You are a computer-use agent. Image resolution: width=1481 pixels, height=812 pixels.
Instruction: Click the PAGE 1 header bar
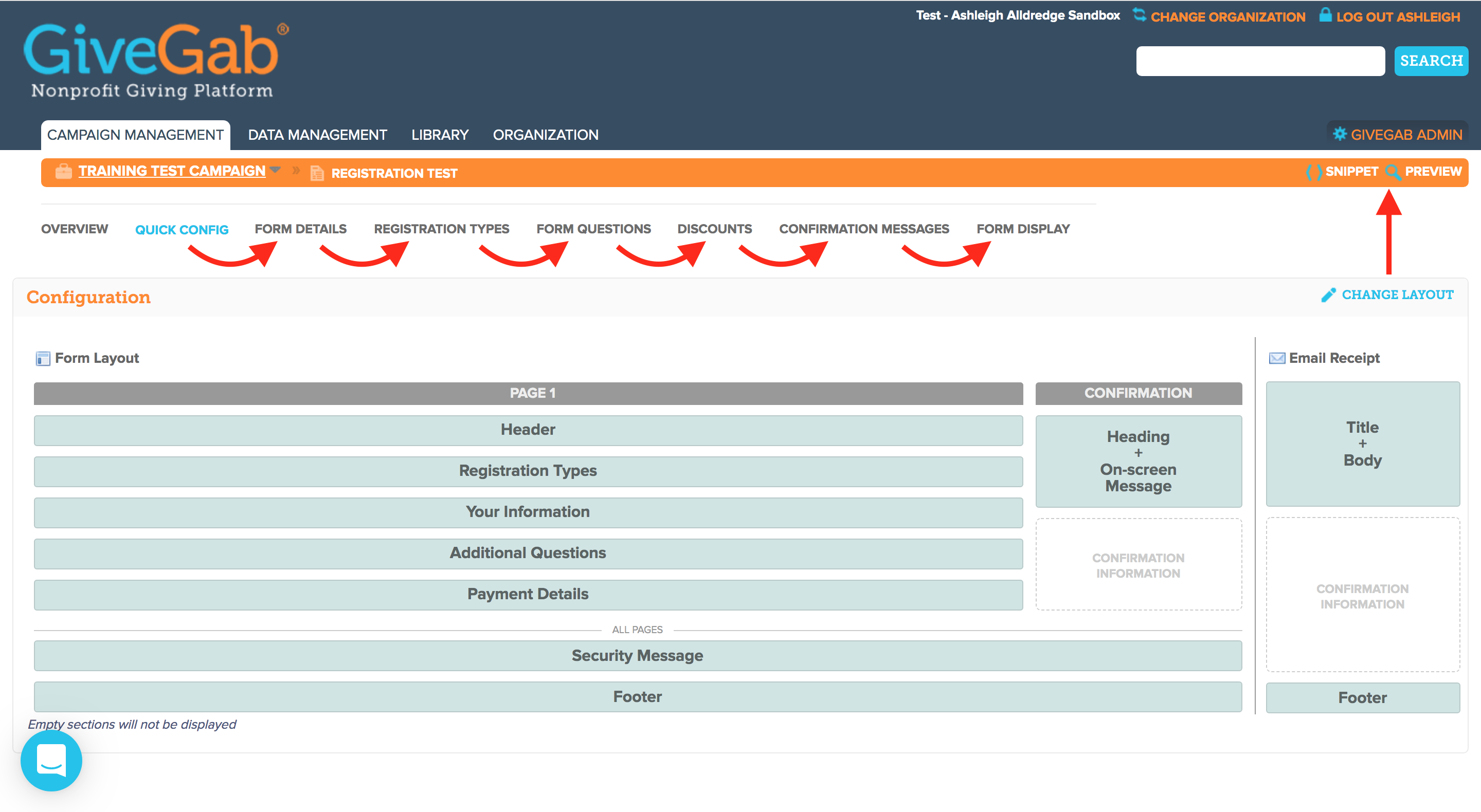(528, 393)
